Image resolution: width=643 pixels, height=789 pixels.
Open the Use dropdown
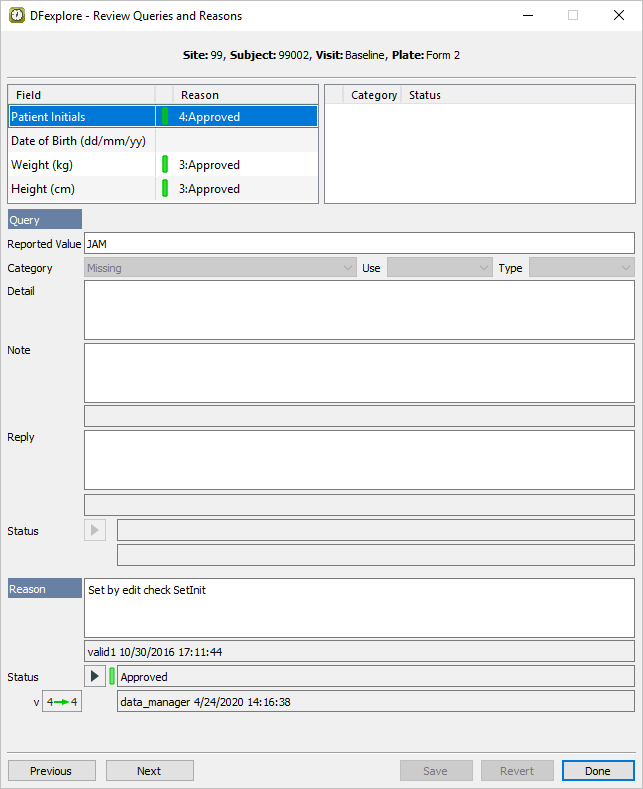click(439, 268)
